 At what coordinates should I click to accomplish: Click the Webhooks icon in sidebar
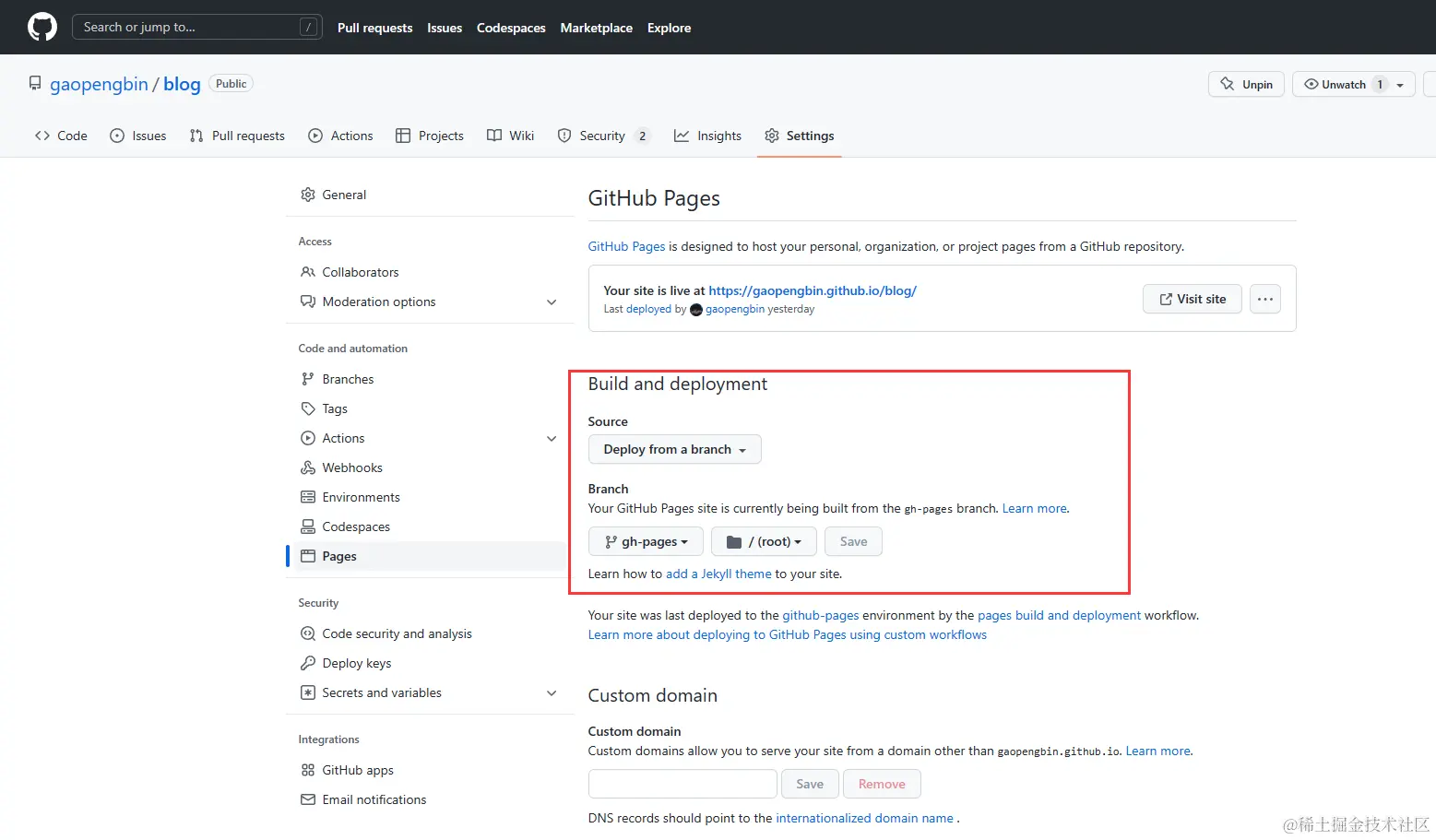[x=308, y=467]
